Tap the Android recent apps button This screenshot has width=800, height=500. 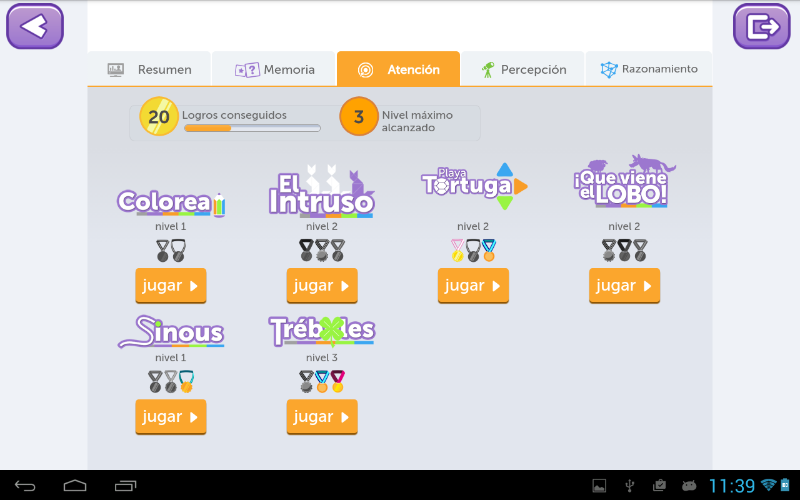(126, 486)
